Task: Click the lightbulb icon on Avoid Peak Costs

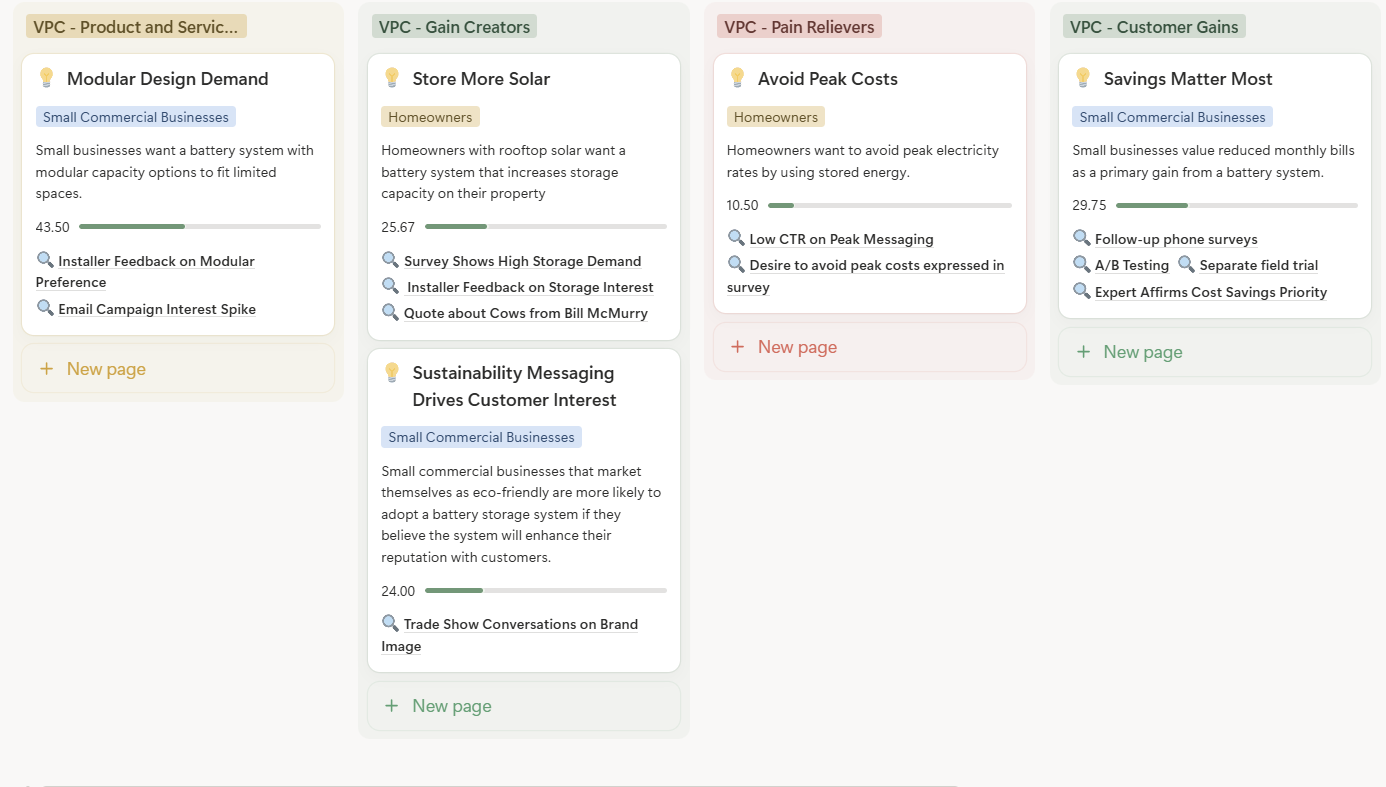Action: pyautogui.click(x=737, y=78)
